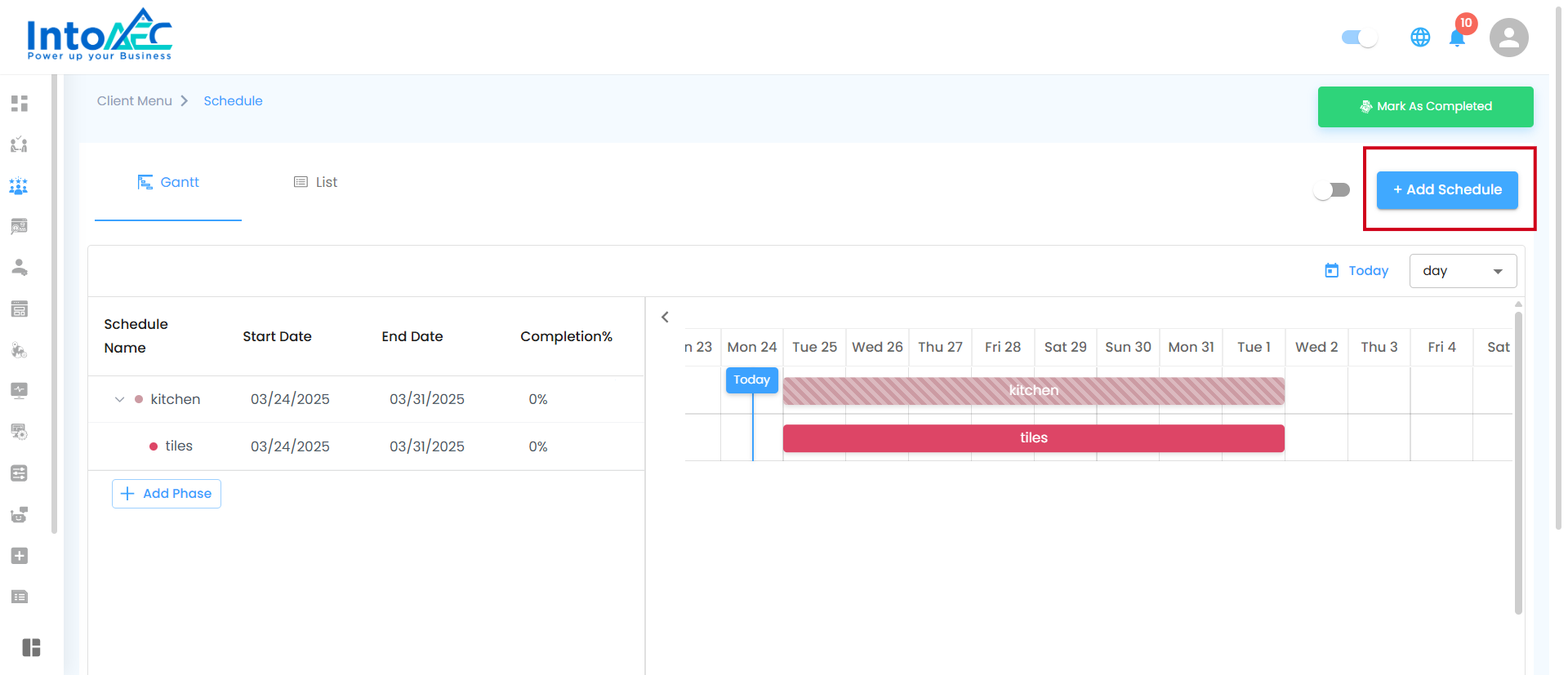Open the presentation search icon in sidebar
This screenshot has width=1568, height=675.
[20, 227]
